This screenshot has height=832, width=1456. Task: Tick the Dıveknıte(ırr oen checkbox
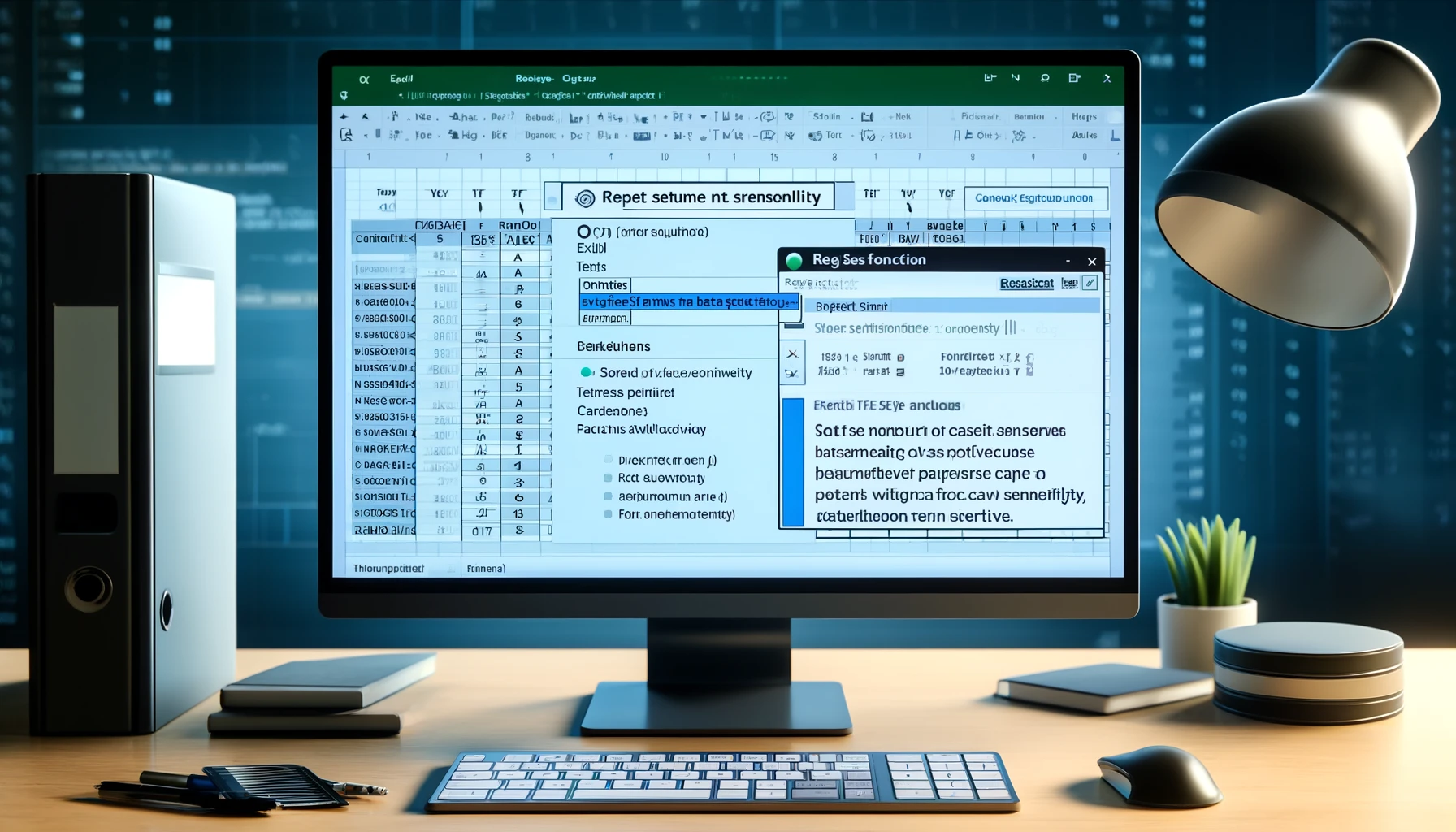click(609, 460)
